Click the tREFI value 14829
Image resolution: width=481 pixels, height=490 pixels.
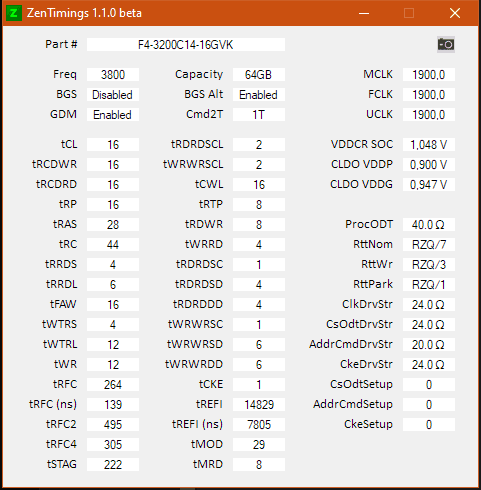click(259, 404)
